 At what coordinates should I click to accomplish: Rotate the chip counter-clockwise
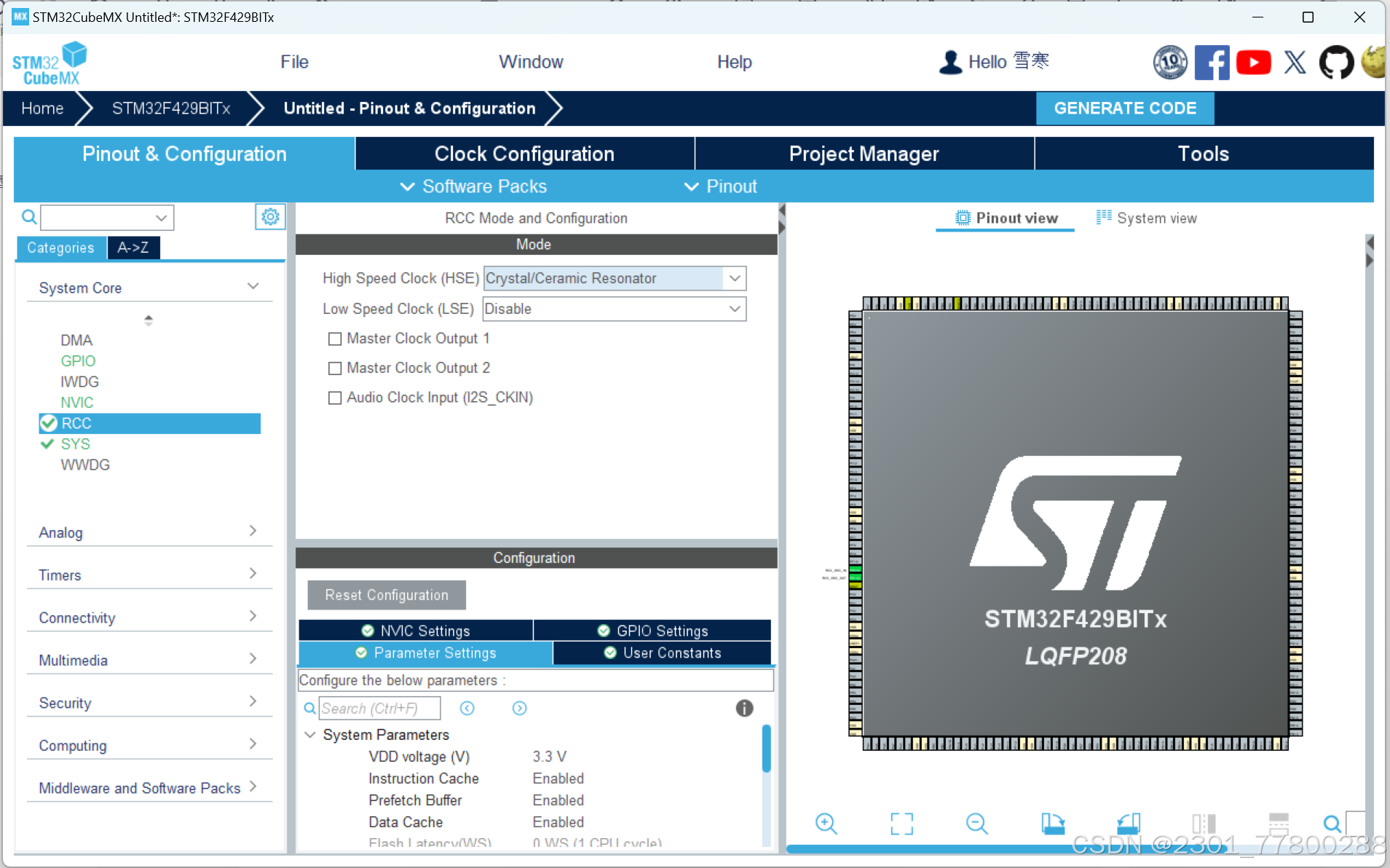1129,824
